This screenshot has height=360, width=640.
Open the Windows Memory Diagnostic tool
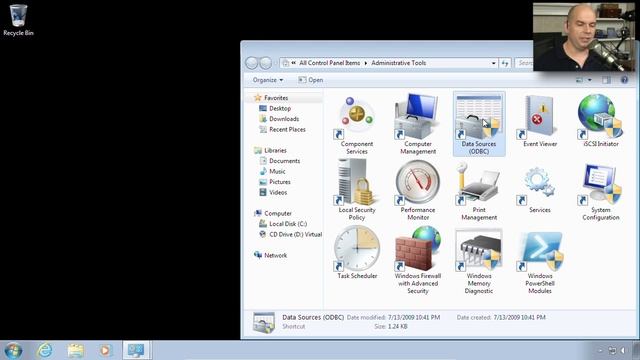tap(479, 260)
